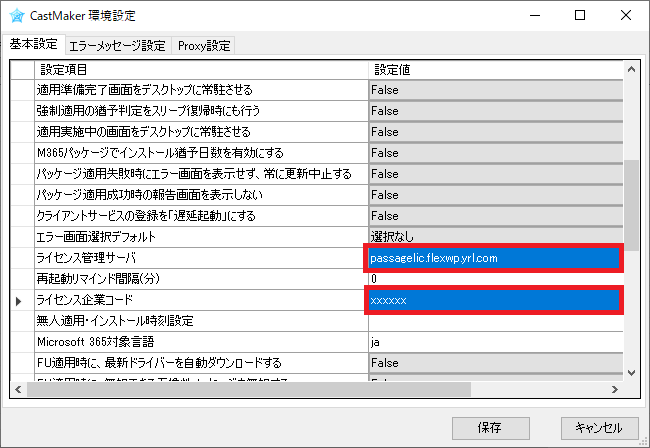This screenshot has width=650, height=448.
Task: Click the horizontal scrollbar right arrow
Action: (x=615, y=390)
